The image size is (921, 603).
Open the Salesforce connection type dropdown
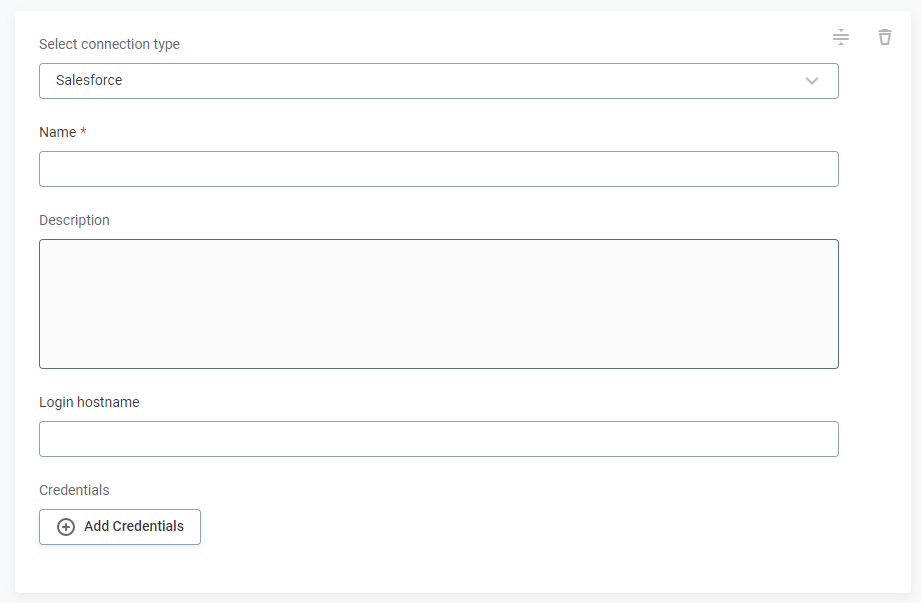point(438,81)
